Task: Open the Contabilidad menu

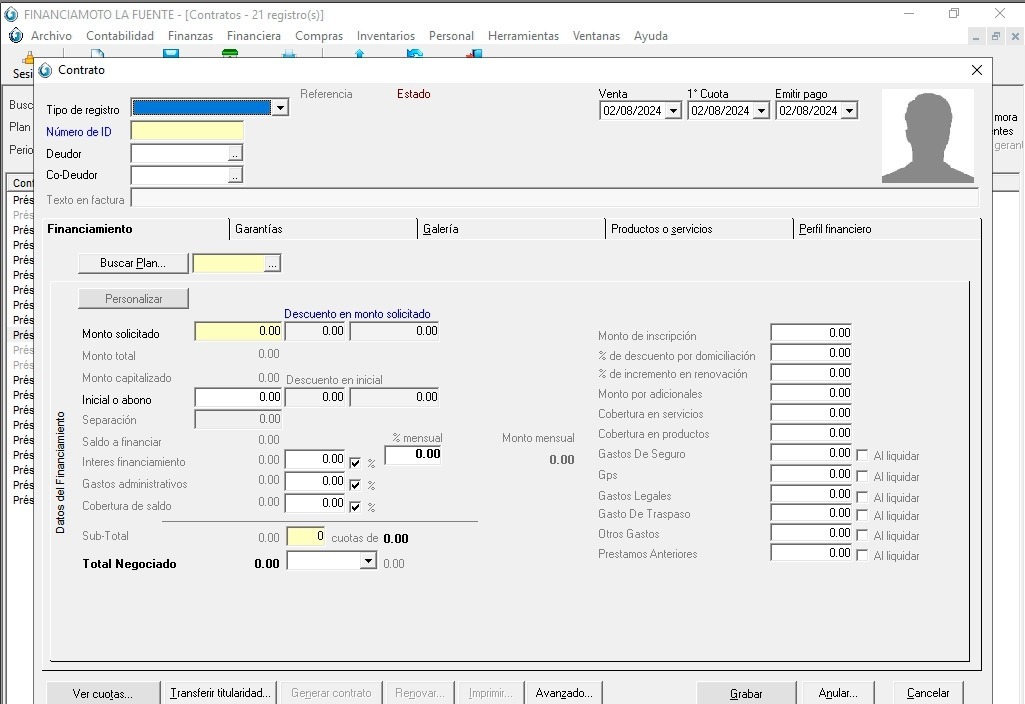Action: [x=120, y=36]
